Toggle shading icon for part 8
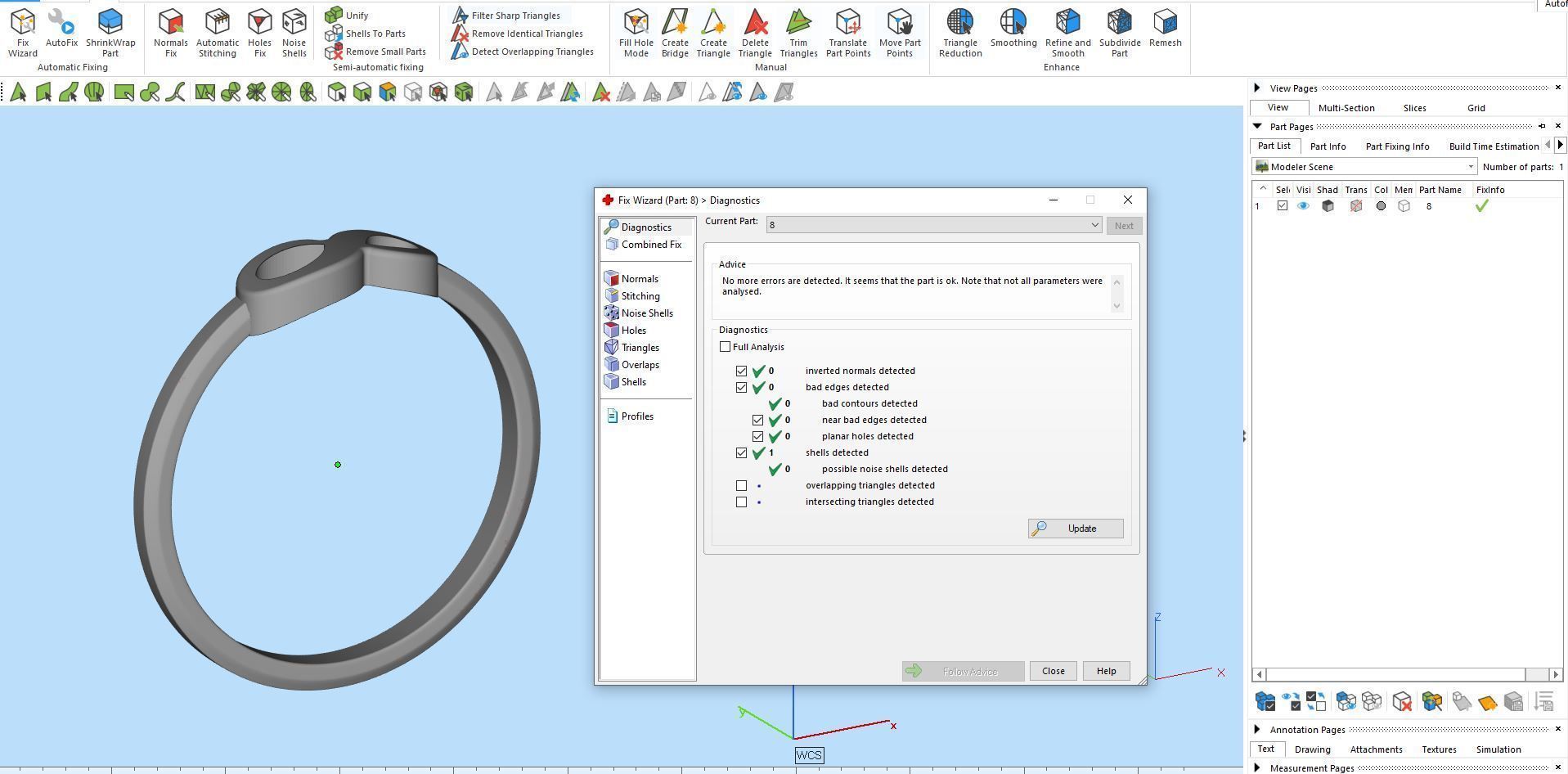Viewport: 1568px width, 774px height. [1328, 206]
